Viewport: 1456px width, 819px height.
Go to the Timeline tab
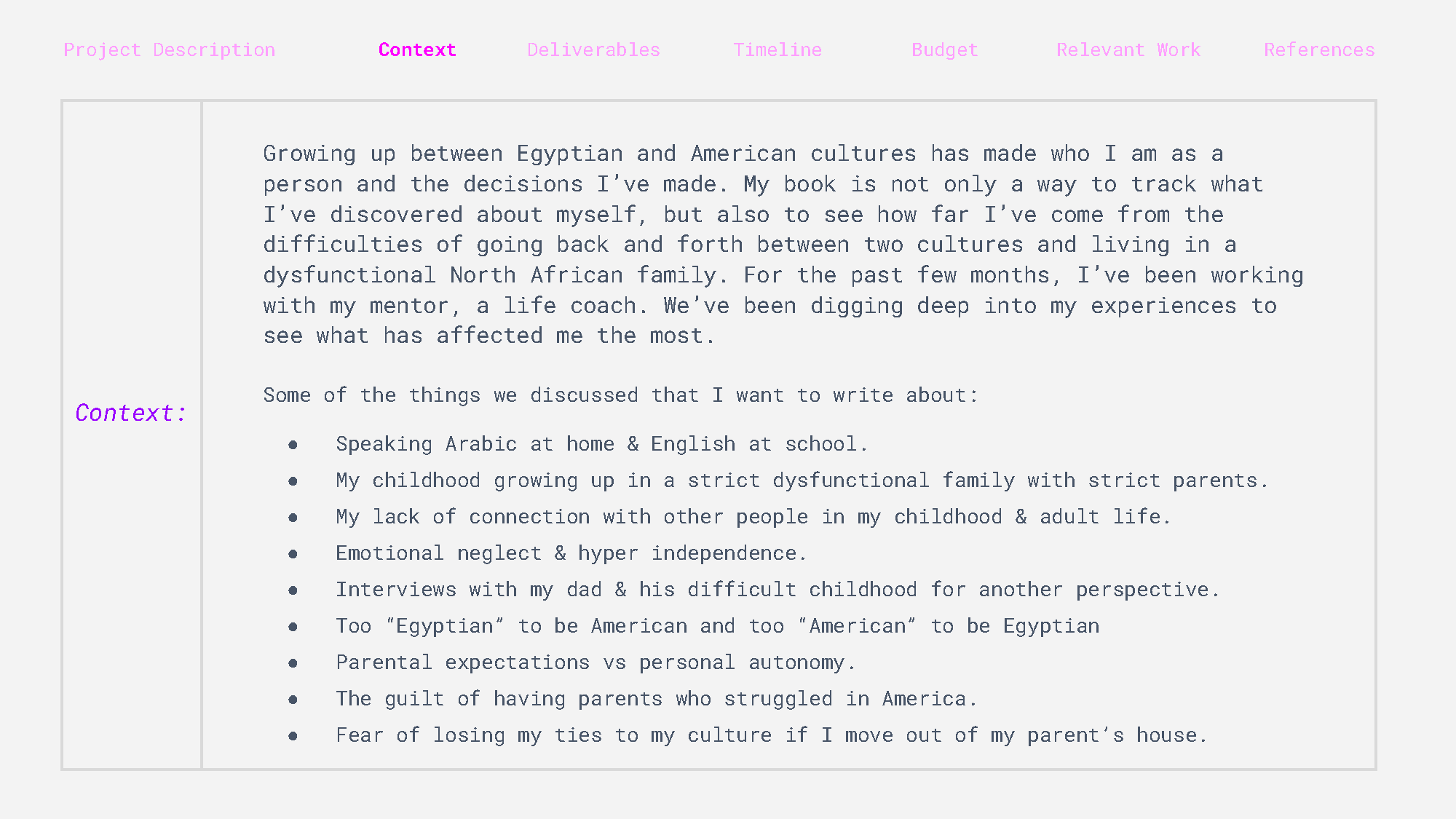[778, 50]
